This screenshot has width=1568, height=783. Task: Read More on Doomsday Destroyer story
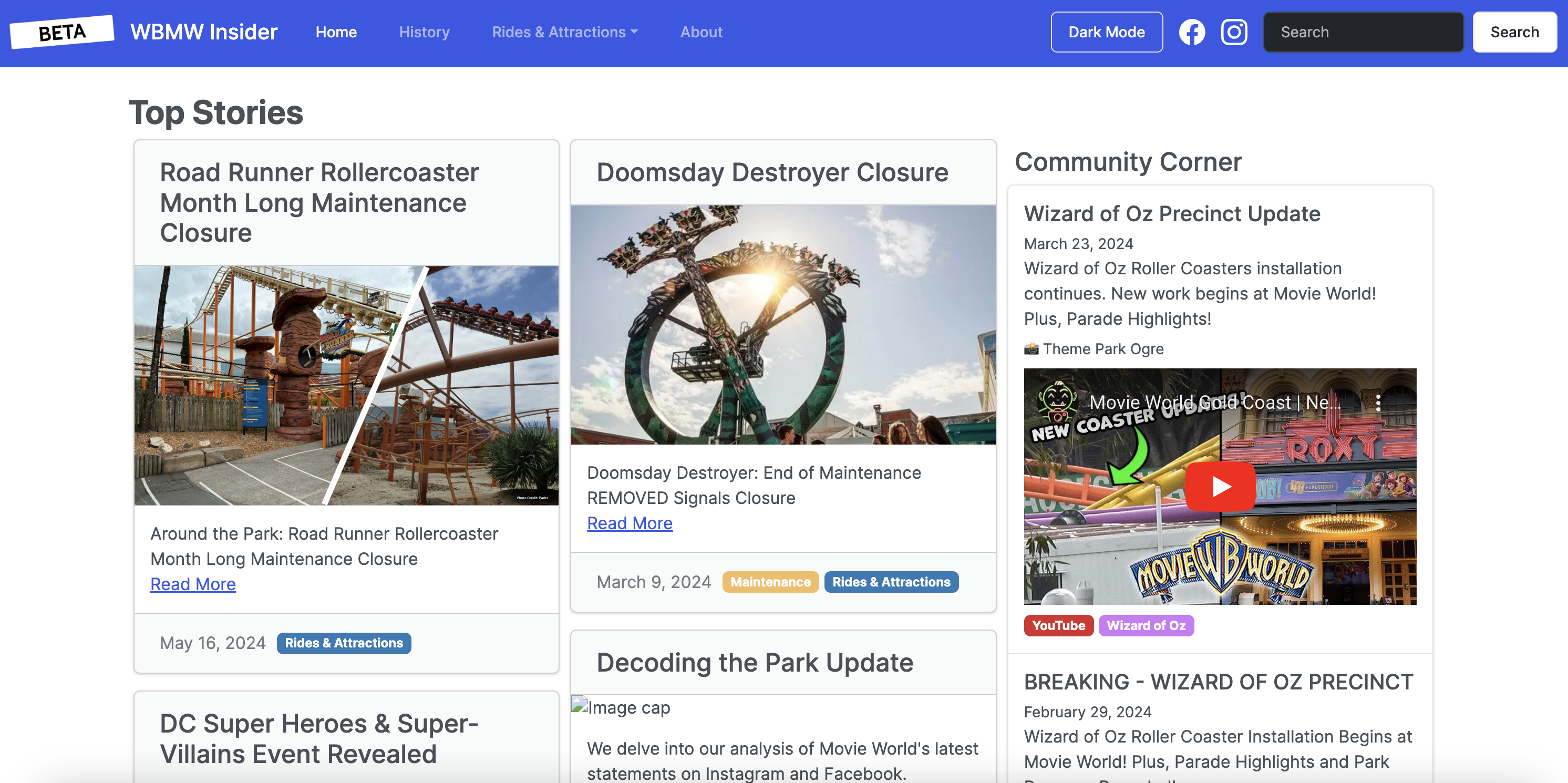[x=630, y=523]
